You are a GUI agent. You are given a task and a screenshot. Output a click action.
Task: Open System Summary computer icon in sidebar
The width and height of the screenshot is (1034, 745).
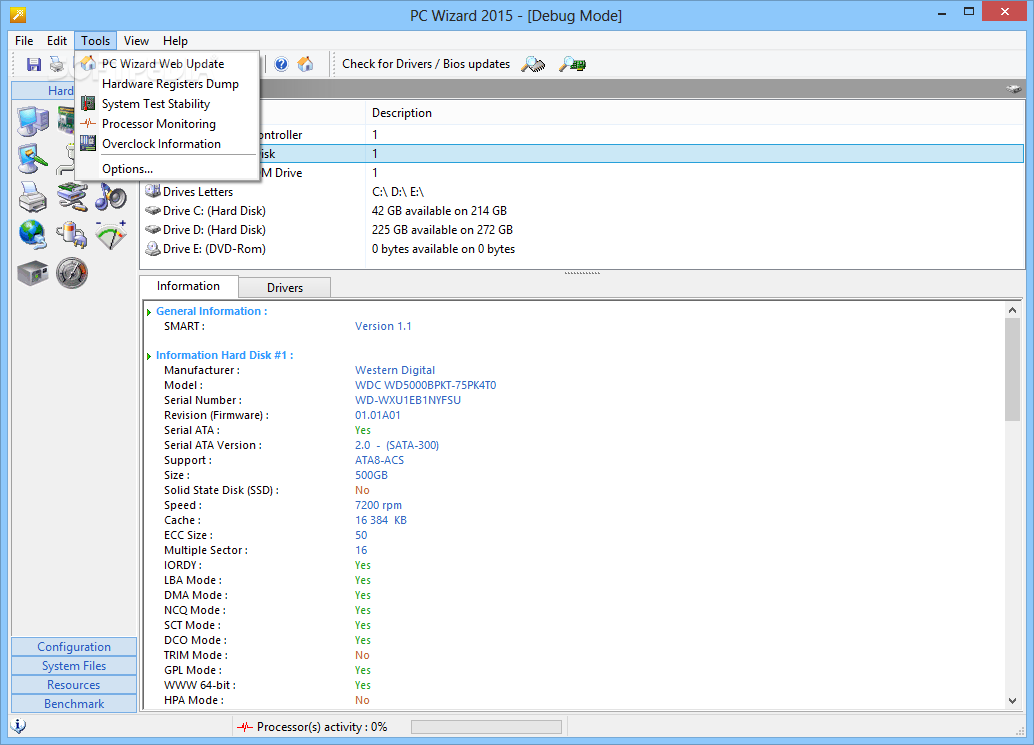pos(33,121)
